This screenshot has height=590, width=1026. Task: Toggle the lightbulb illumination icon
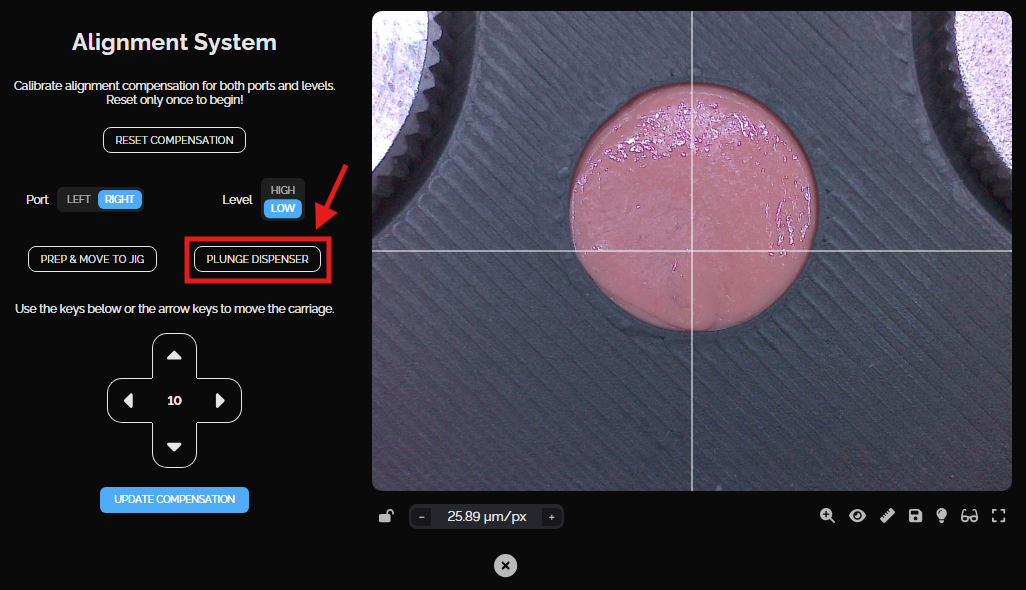coord(941,516)
